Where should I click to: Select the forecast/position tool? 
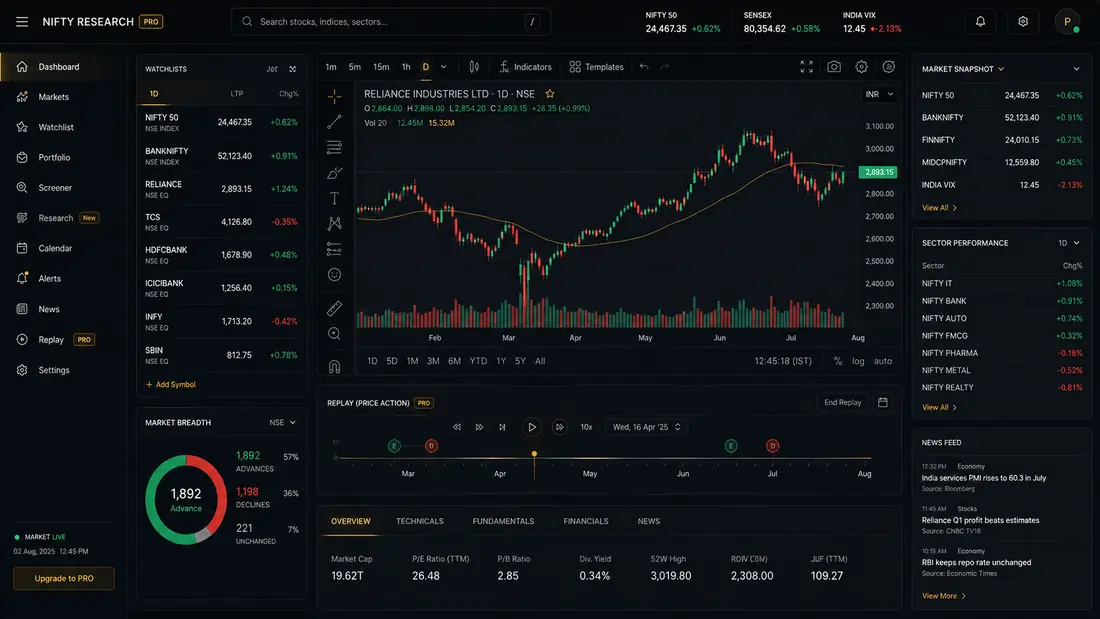(x=335, y=249)
